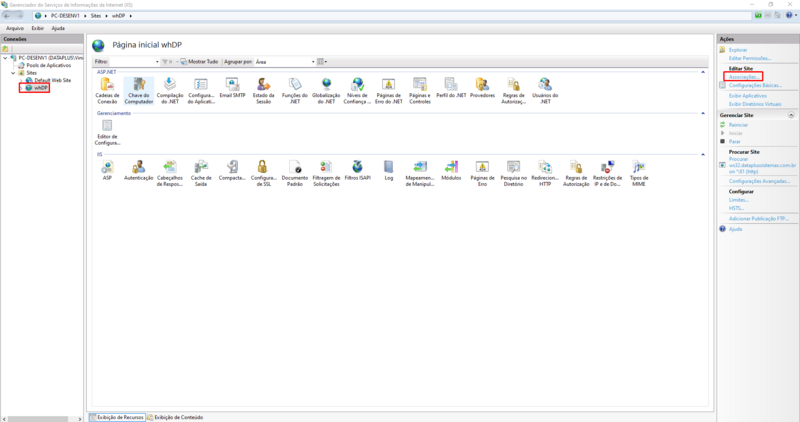Open Estado da Sessão feature
The height and width of the screenshot is (422, 800).
click(x=263, y=91)
